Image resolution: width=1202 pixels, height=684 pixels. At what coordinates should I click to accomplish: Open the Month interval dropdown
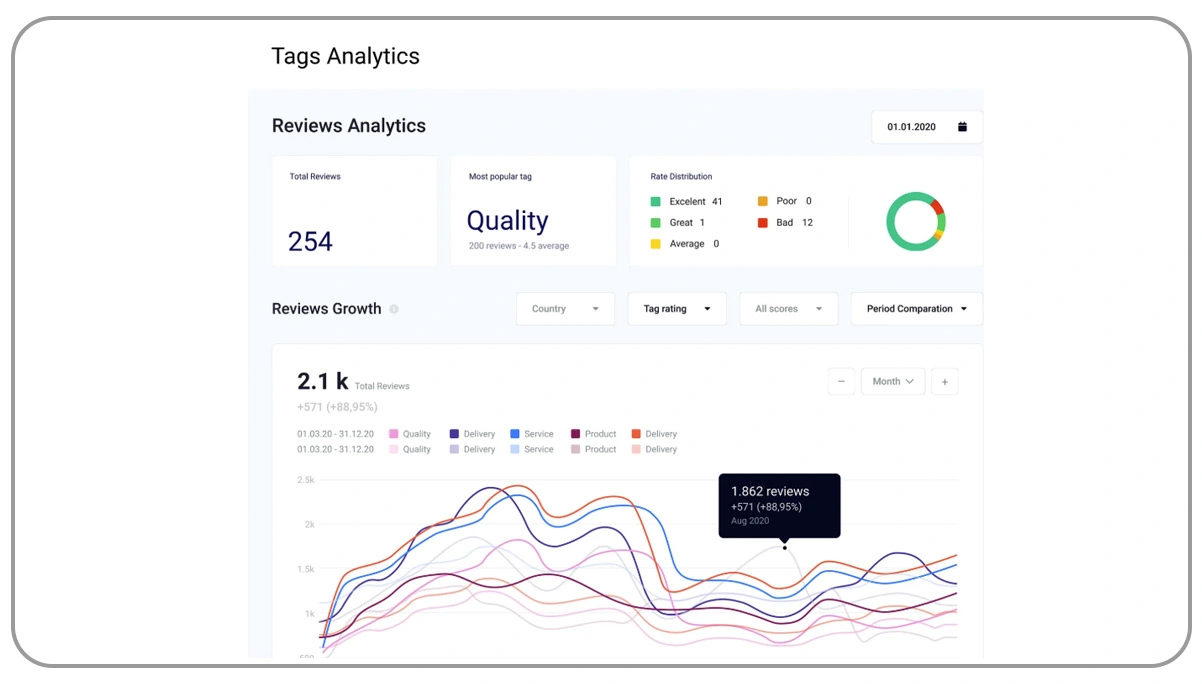click(892, 381)
